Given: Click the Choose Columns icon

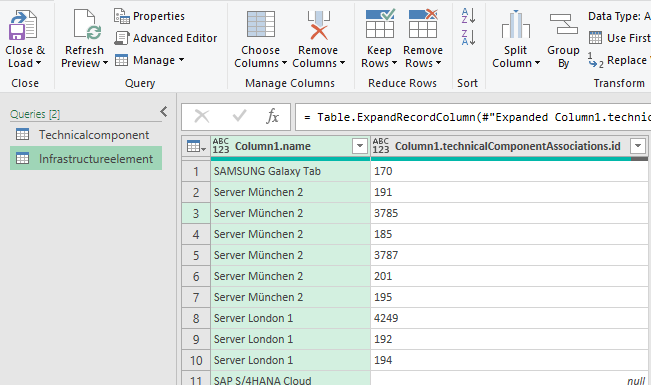Looking at the screenshot, I should click(261, 24).
